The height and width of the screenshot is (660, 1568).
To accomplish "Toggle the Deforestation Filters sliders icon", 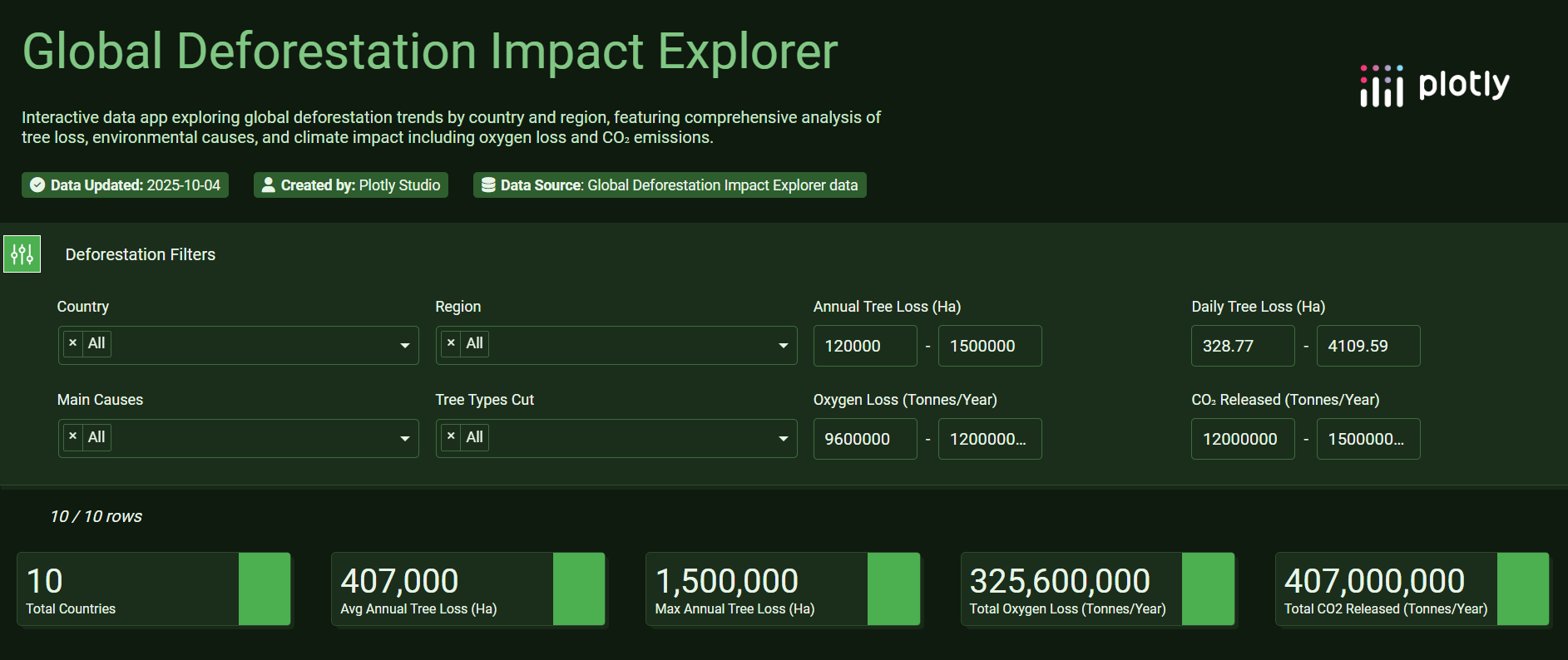I will point(22,254).
